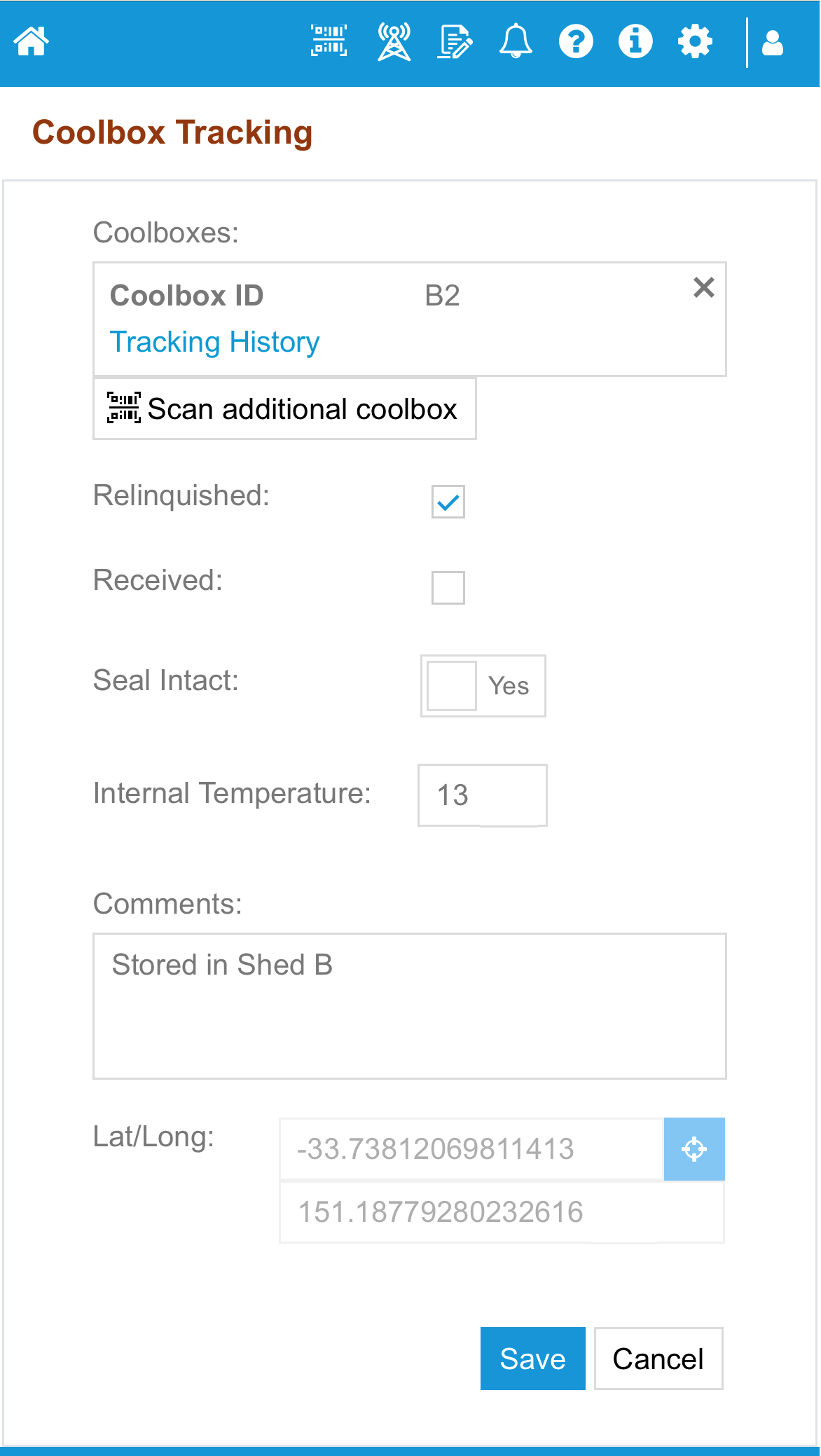
Task: Click the user profile icon
Action: (x=773, y=42)
